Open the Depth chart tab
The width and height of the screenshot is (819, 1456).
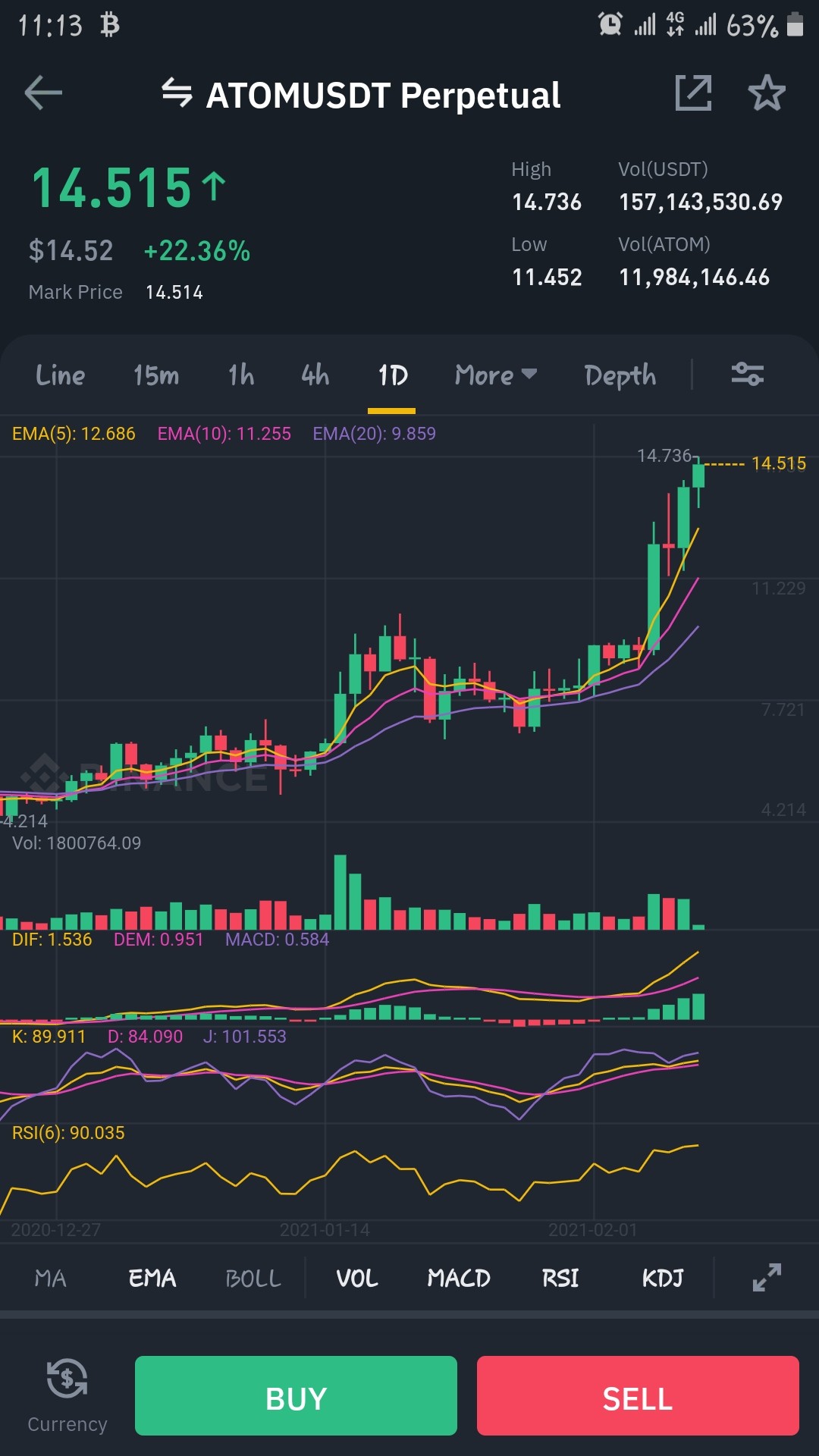[620, 376]
